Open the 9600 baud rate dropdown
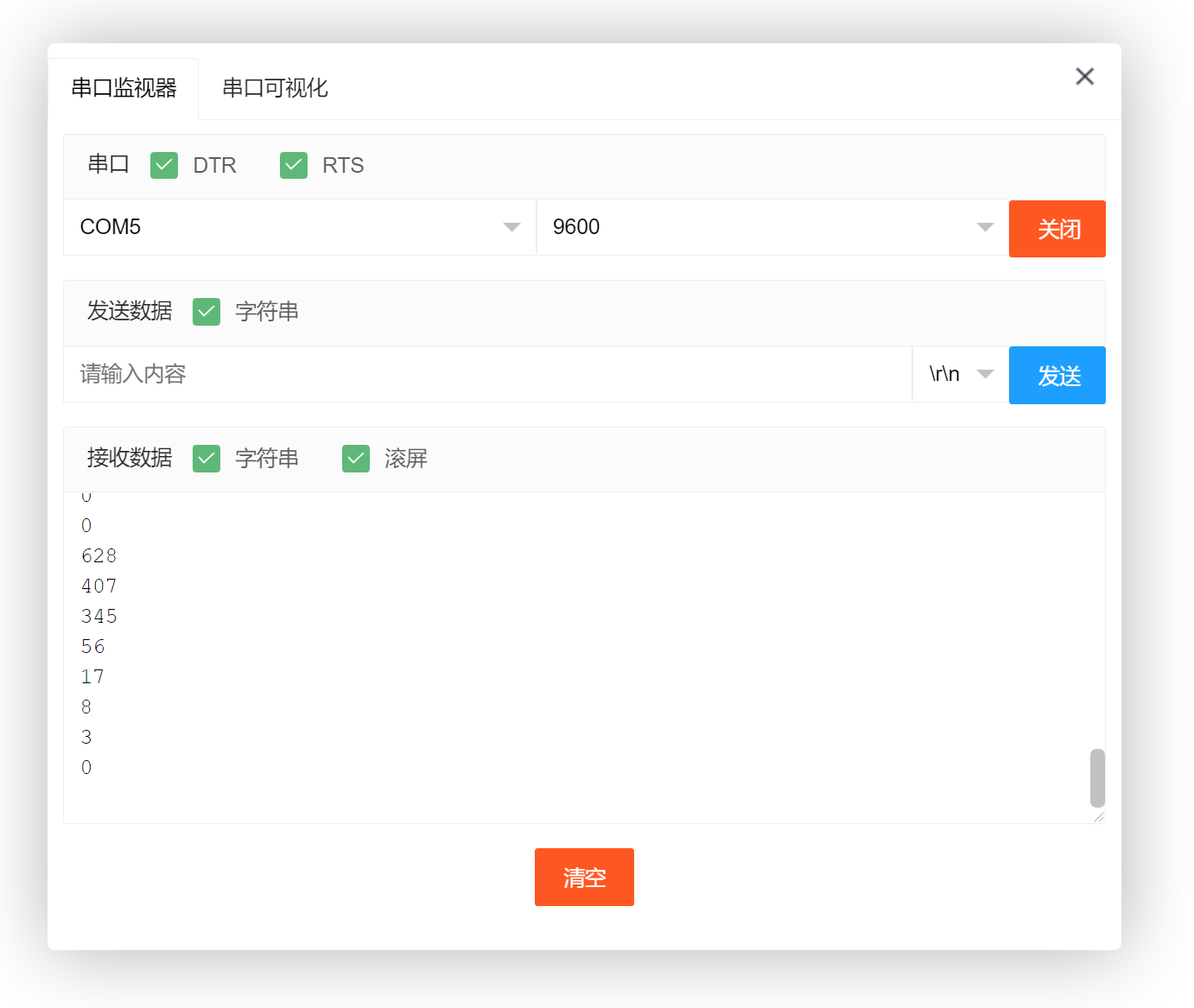The image size is (1194, 1008). (772, 227)
